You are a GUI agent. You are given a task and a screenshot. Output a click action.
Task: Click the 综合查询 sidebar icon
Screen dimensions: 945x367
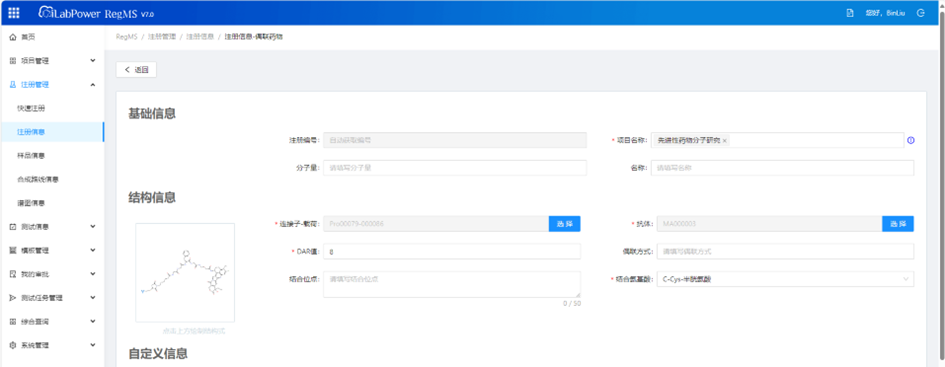(x=13, y=322)
